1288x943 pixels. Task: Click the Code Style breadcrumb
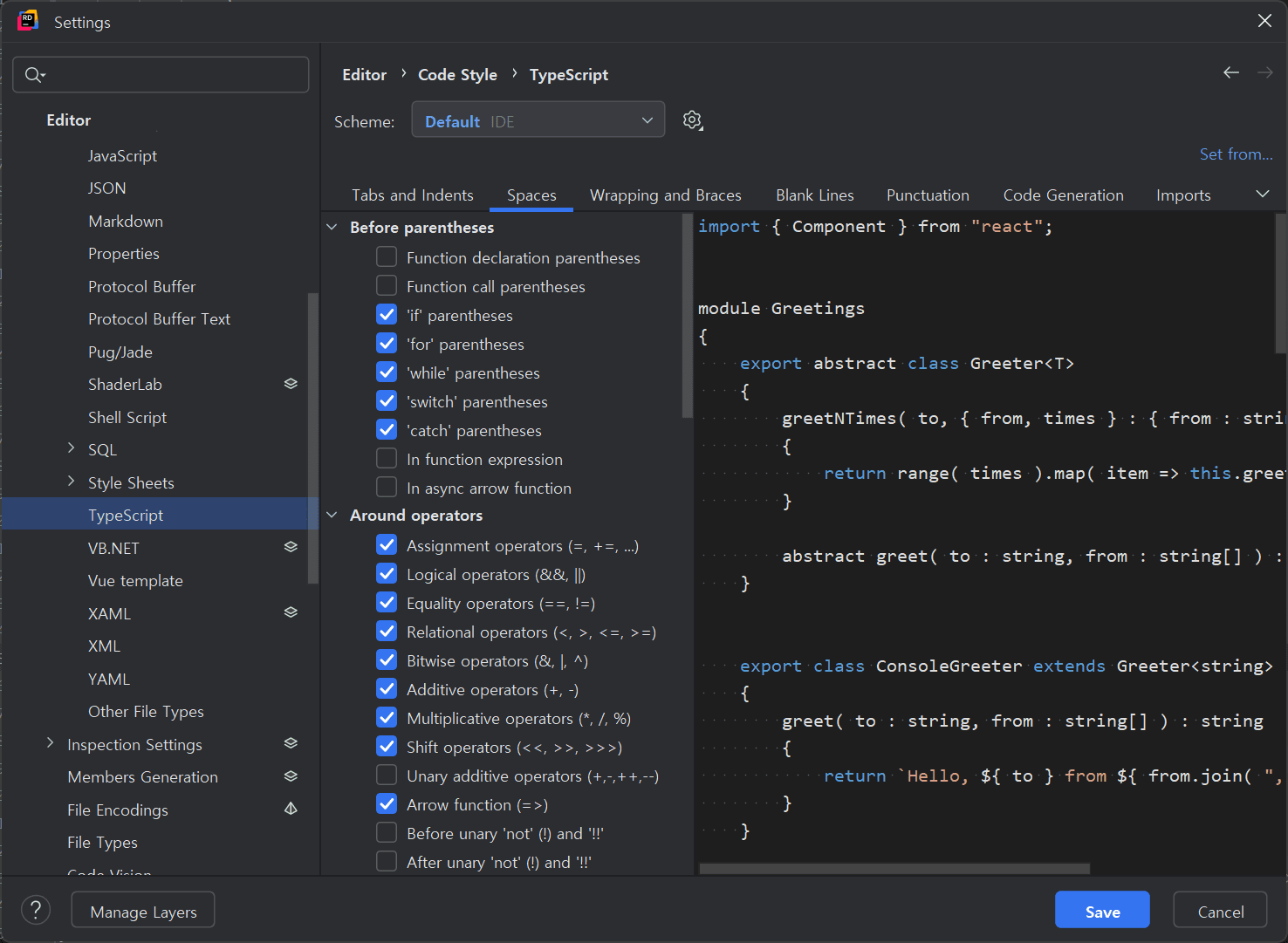click(457, 75)
